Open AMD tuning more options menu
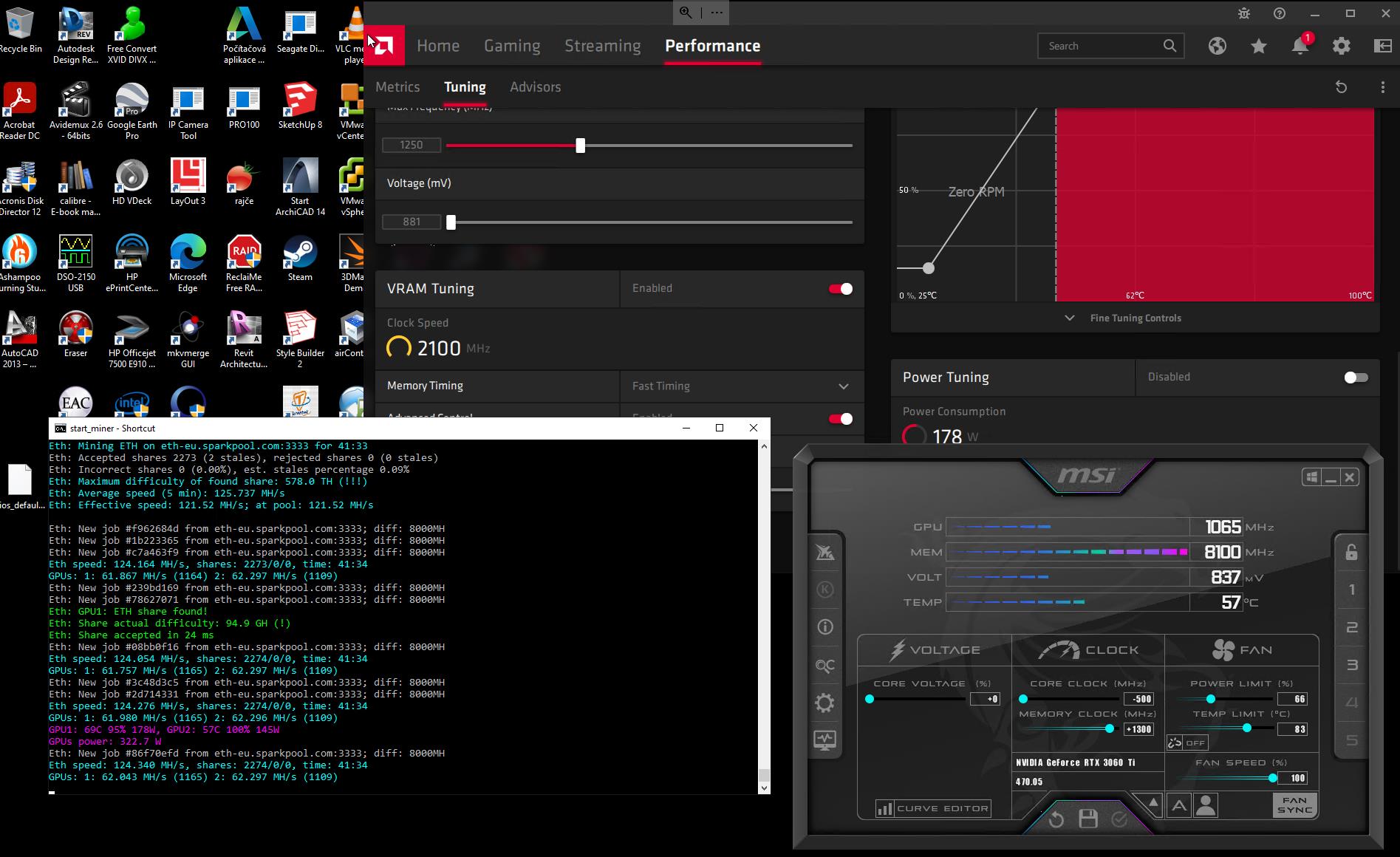Screen dimensions: 1400x857 pyautogui.click(x=1382, y=87)
